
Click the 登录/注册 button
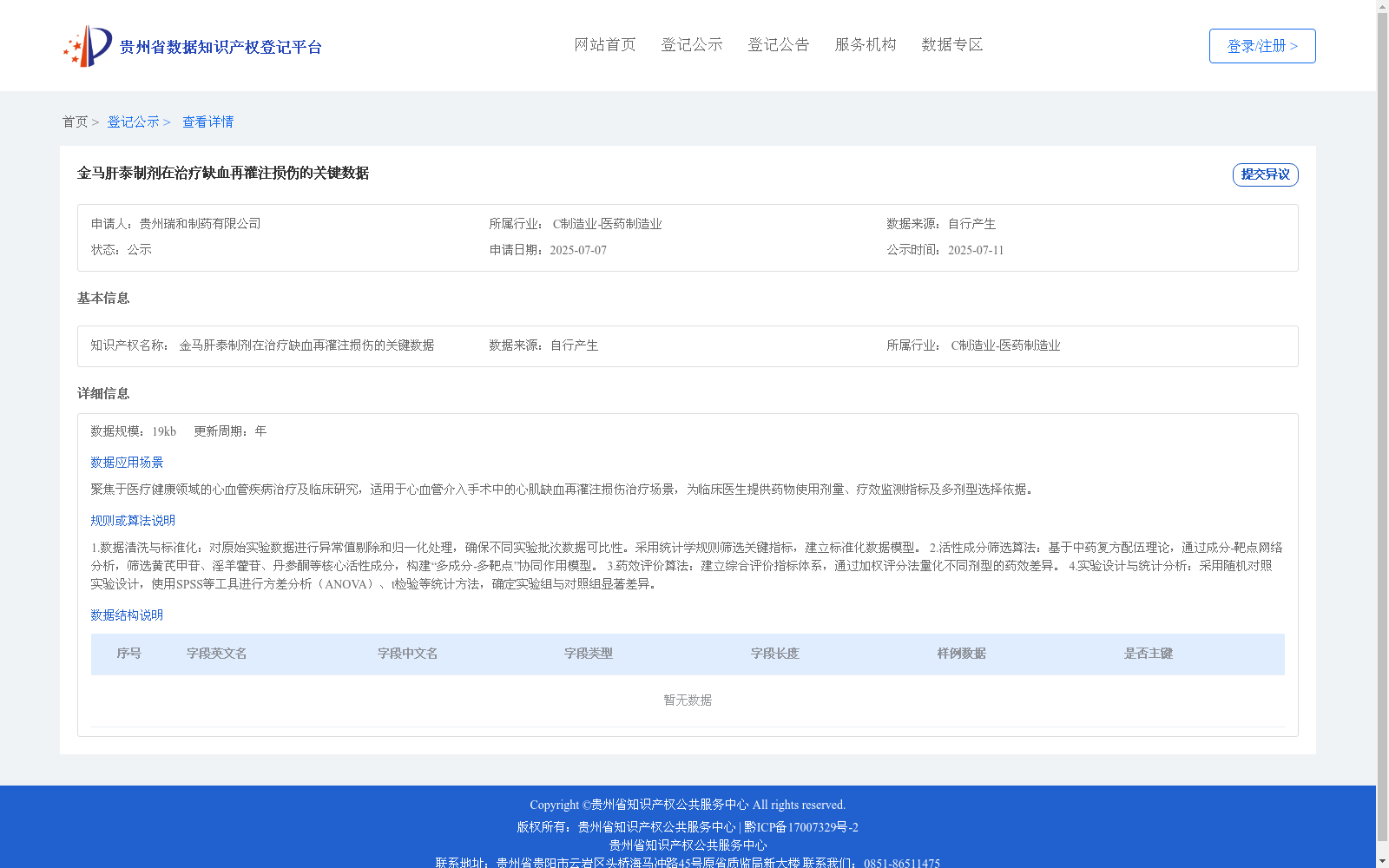1262,46
